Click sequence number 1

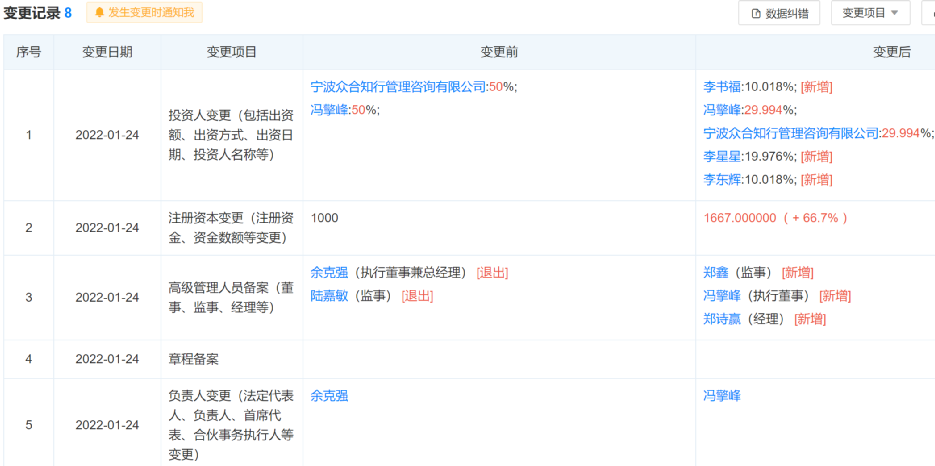(29, 135)
